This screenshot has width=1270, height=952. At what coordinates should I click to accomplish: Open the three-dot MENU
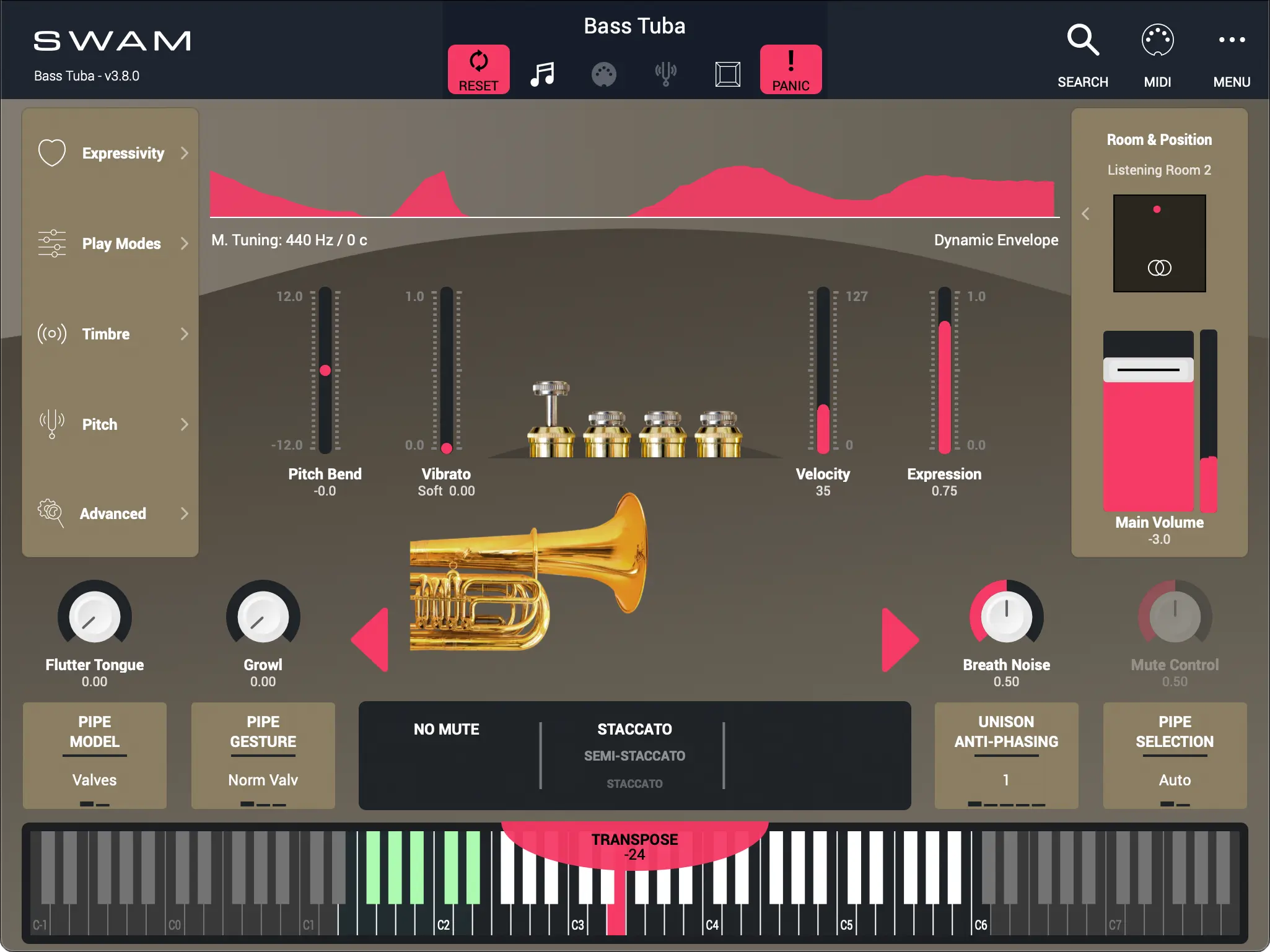(x=1231, y=40)
